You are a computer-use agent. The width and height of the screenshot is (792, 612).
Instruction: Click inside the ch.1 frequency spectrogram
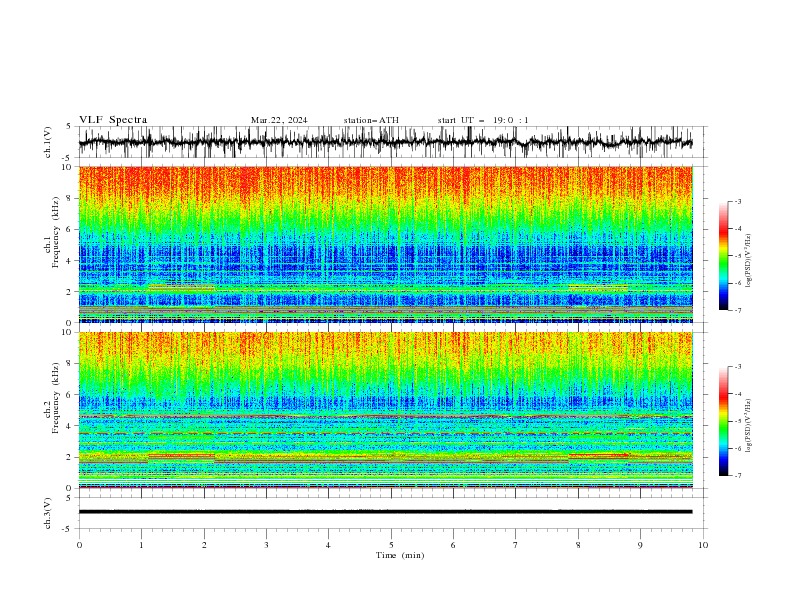point(386,244)
